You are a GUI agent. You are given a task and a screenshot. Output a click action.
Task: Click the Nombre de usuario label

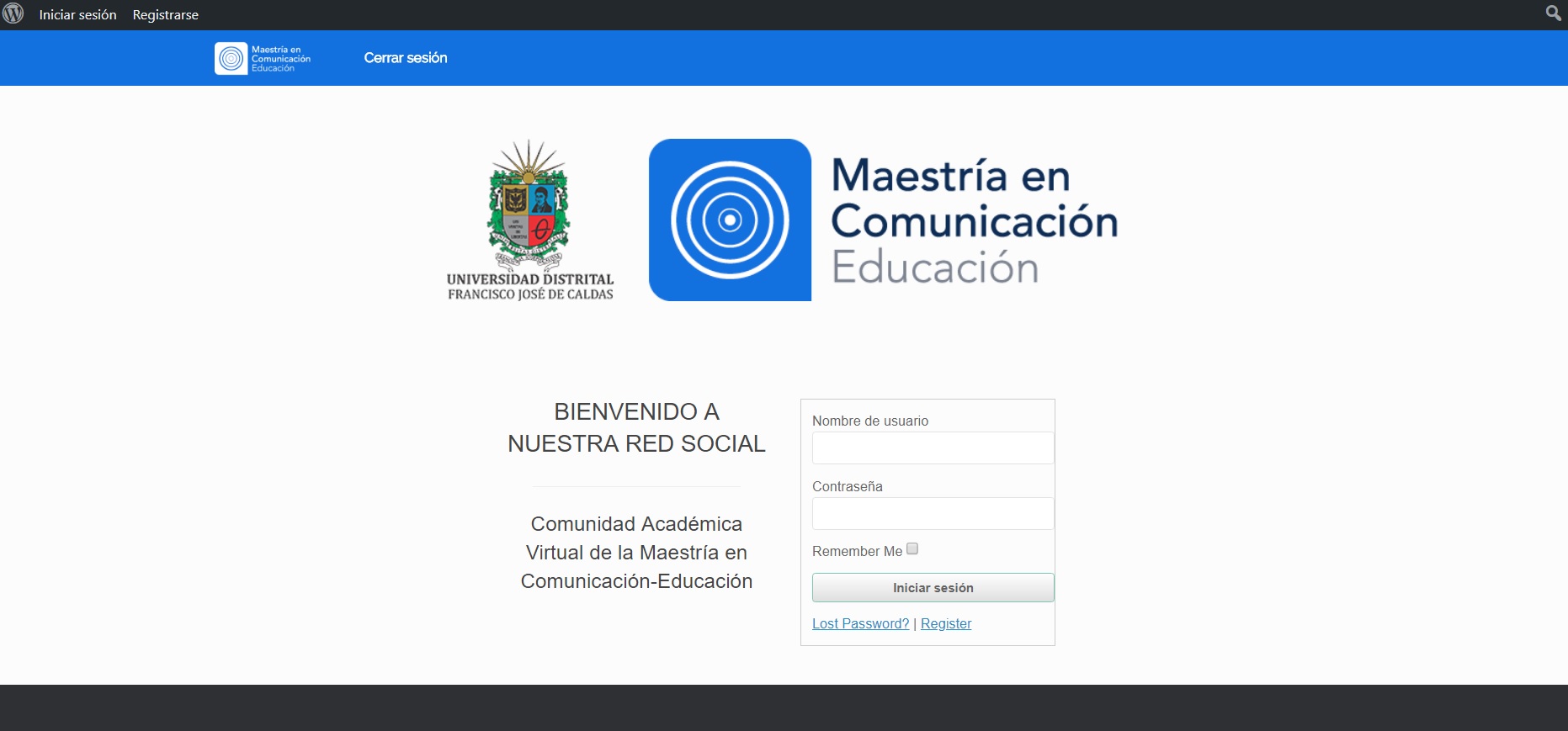tap(870, 421)
